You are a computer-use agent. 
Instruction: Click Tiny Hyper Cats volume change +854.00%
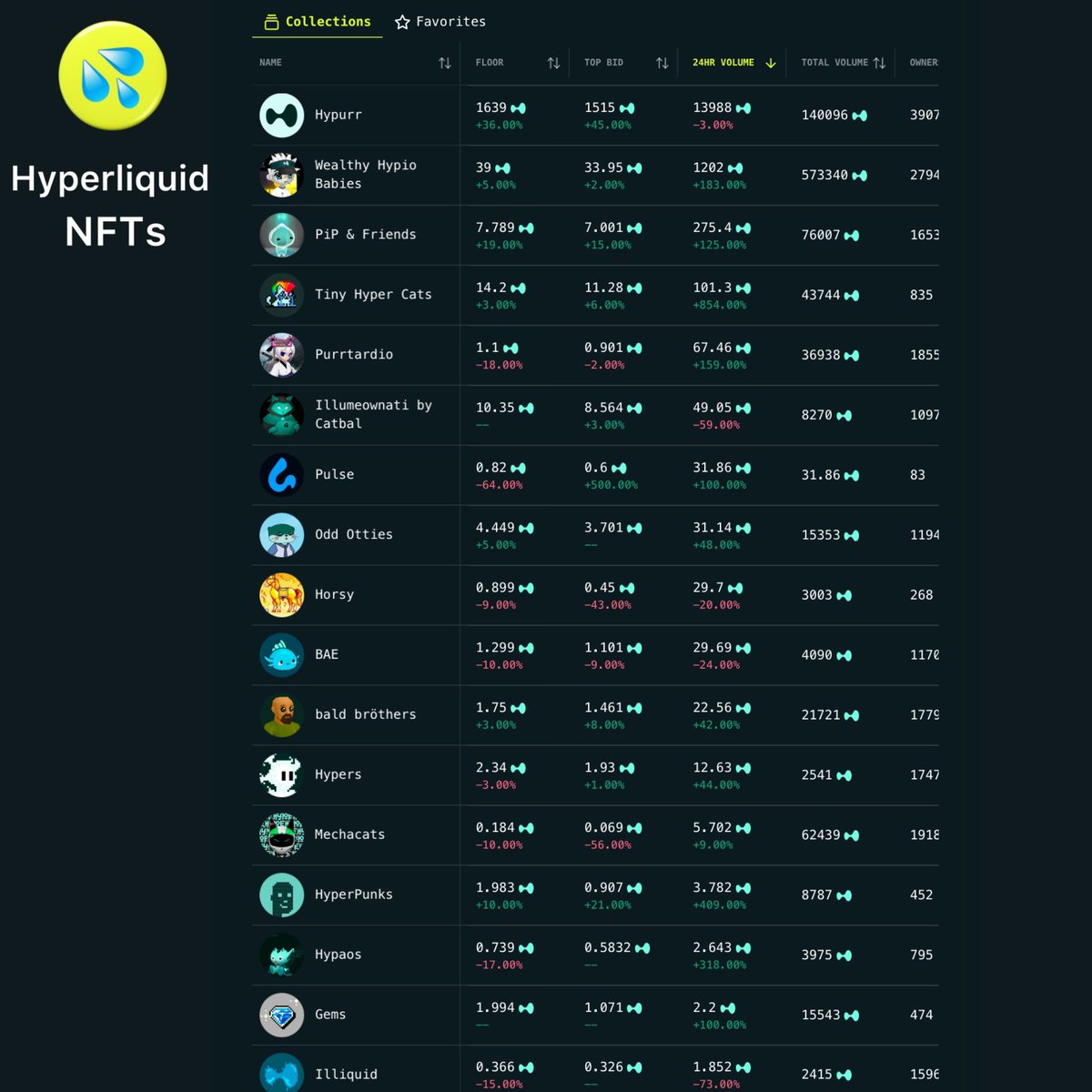720,305
